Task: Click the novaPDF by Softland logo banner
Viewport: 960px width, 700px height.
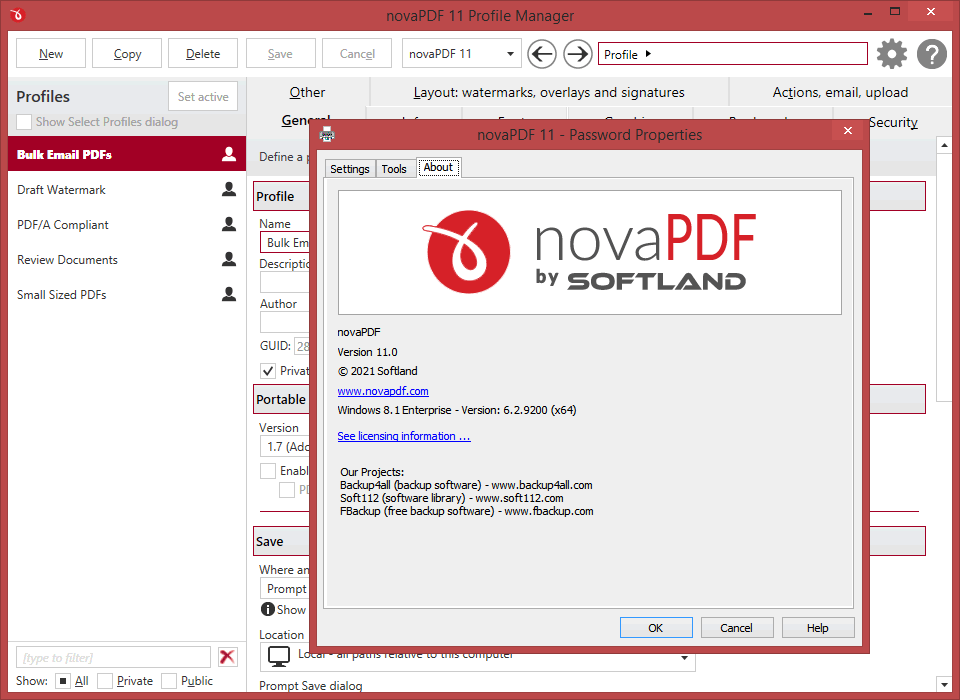Action: tap(590, 252)
